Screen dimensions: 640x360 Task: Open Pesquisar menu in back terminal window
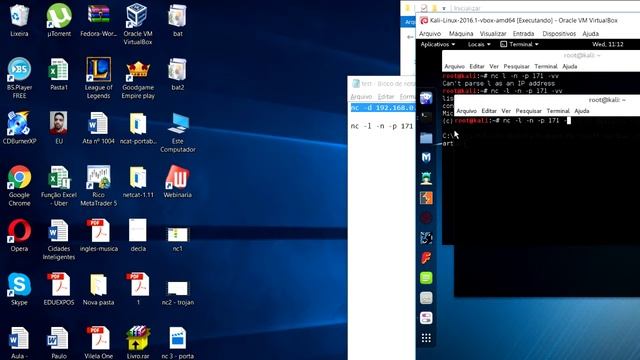pos(516,67)
